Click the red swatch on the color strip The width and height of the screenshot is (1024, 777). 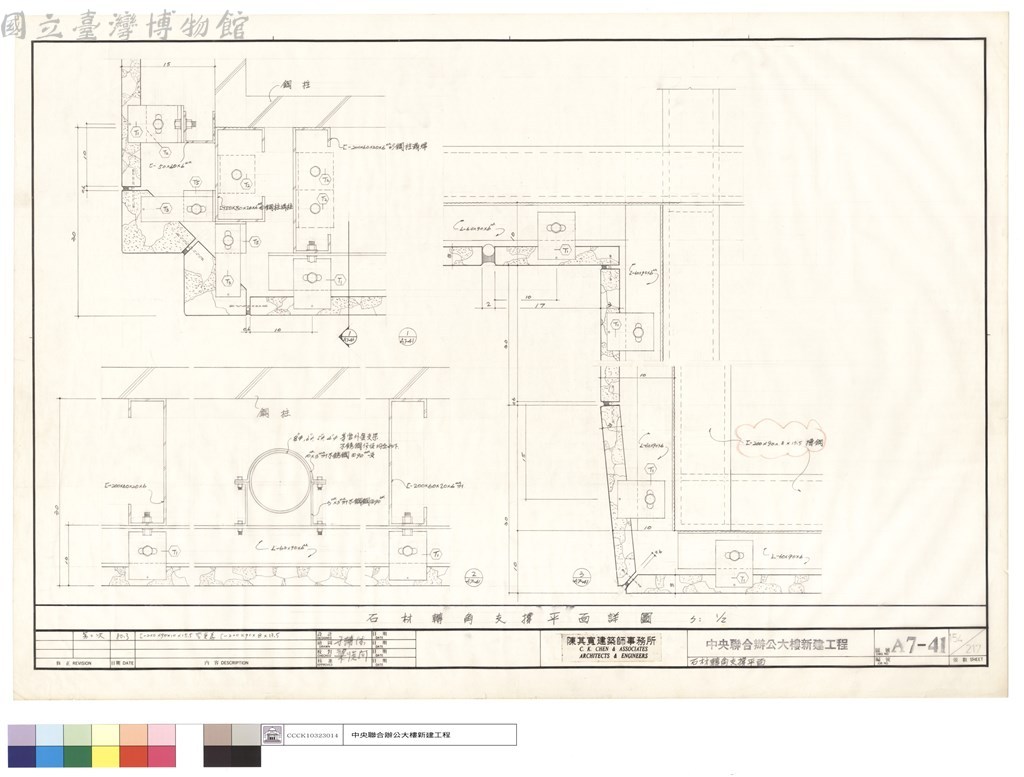(133, 756)
